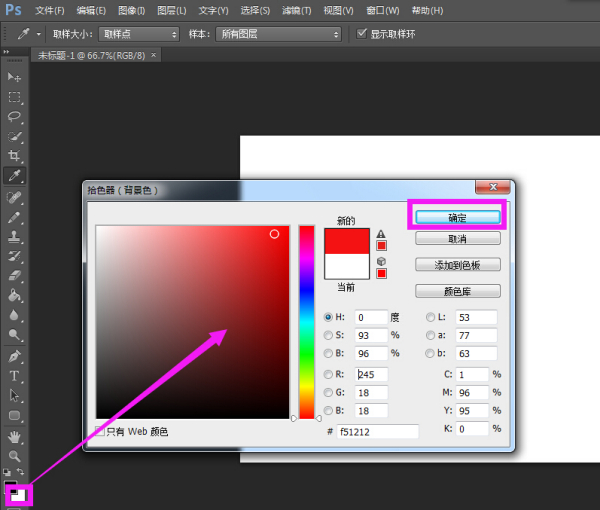Open the eyedropper tool preset picker arrow
Viewport: 600px width, 510px height.
pyautogui.click(x=39, y=34)
